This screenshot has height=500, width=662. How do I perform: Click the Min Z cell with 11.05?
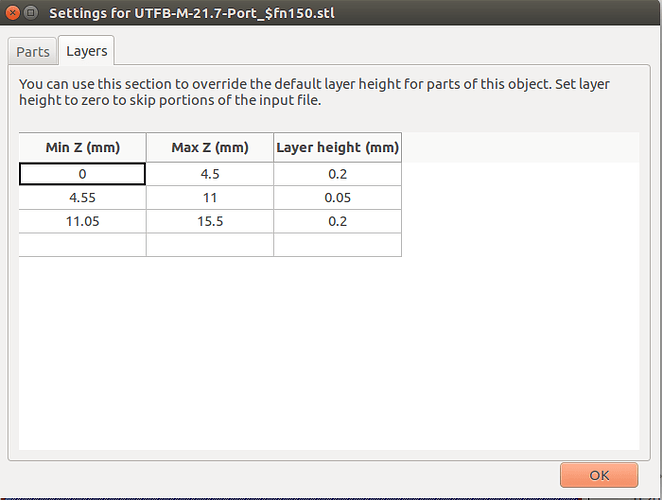(x=82, y=221)
